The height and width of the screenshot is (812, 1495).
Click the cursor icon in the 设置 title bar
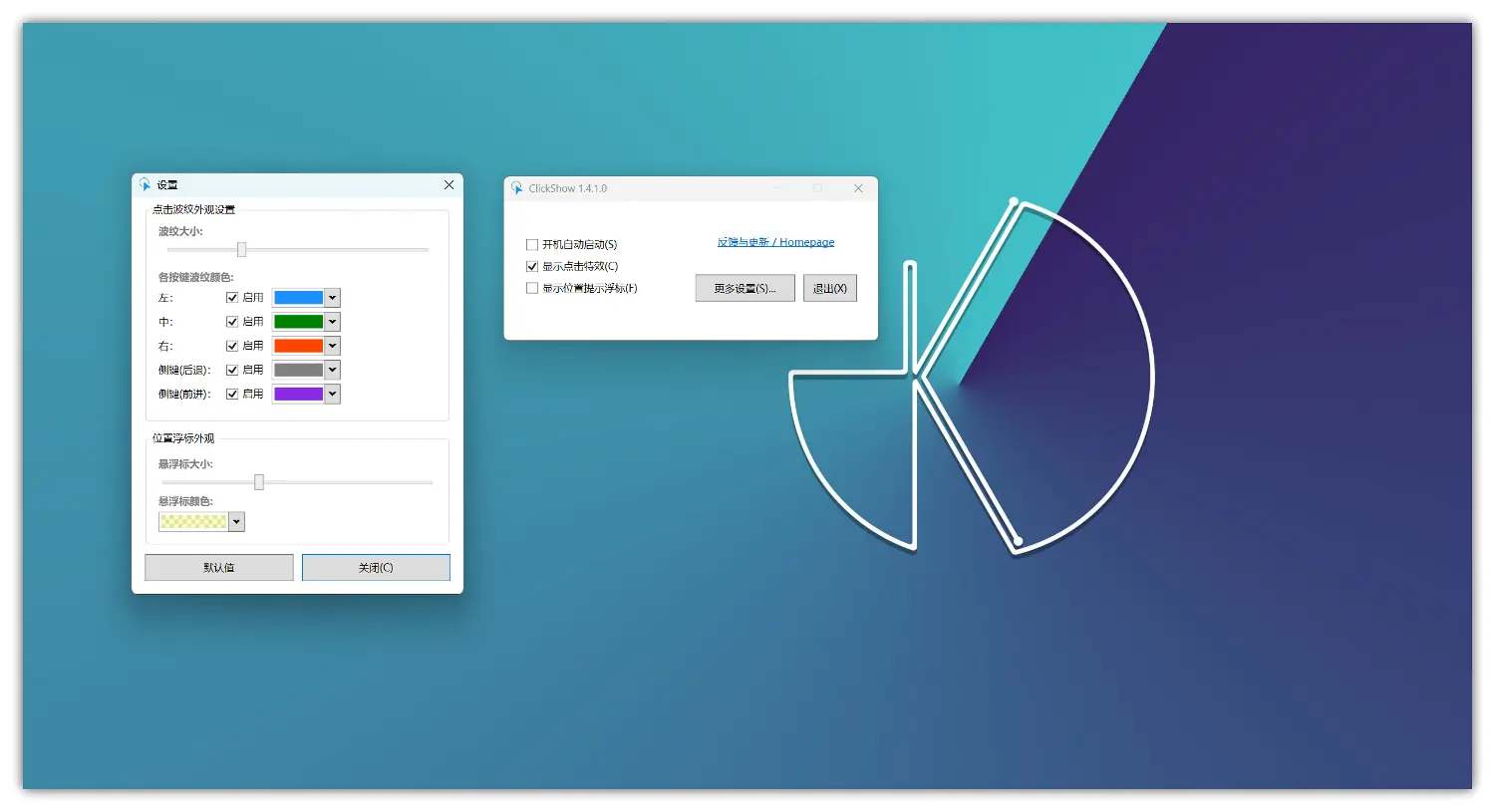(x=145, y=185)
